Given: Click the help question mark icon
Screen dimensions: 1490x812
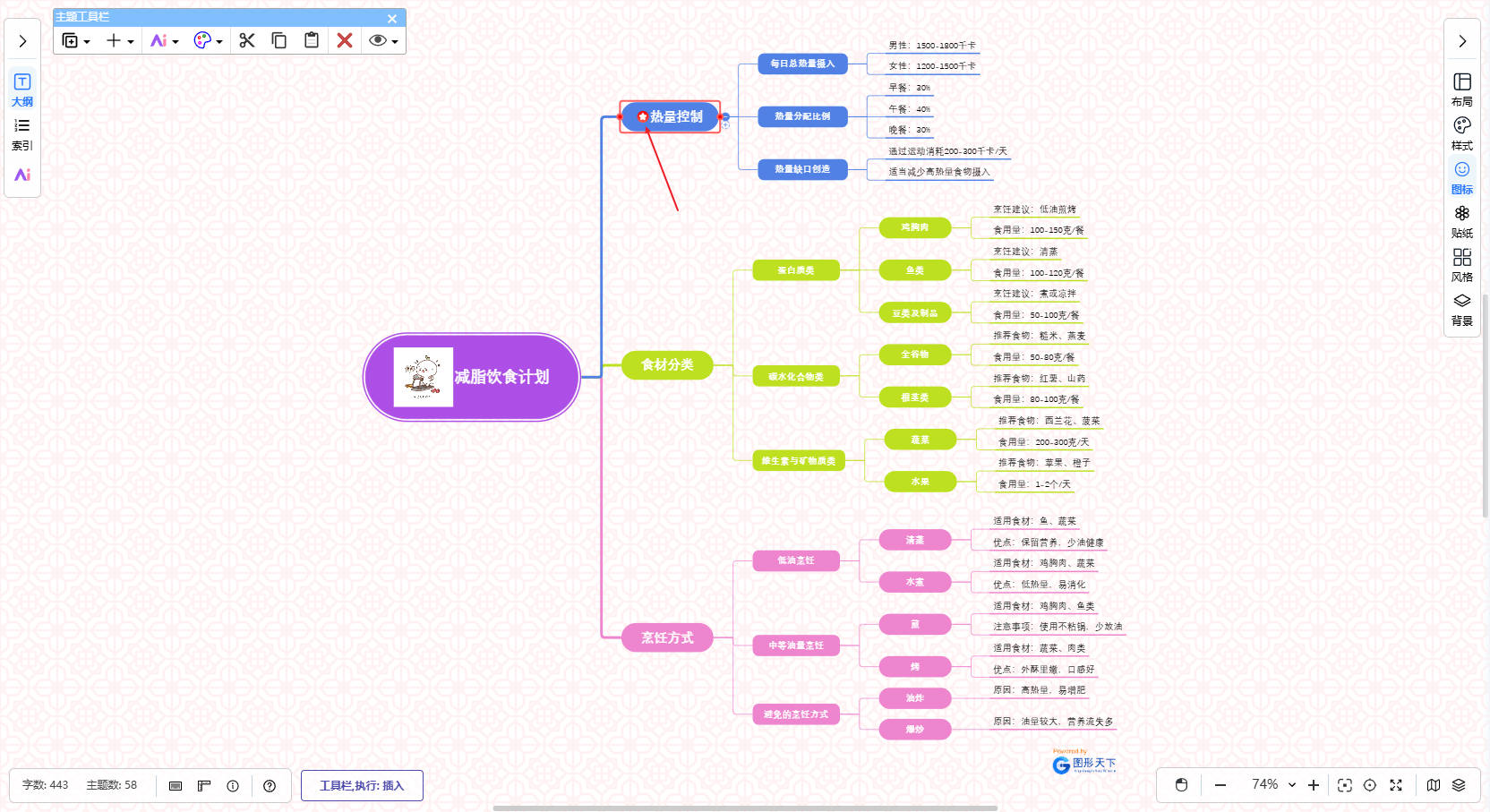Looking at the screenshot, I should pos(270,786).
